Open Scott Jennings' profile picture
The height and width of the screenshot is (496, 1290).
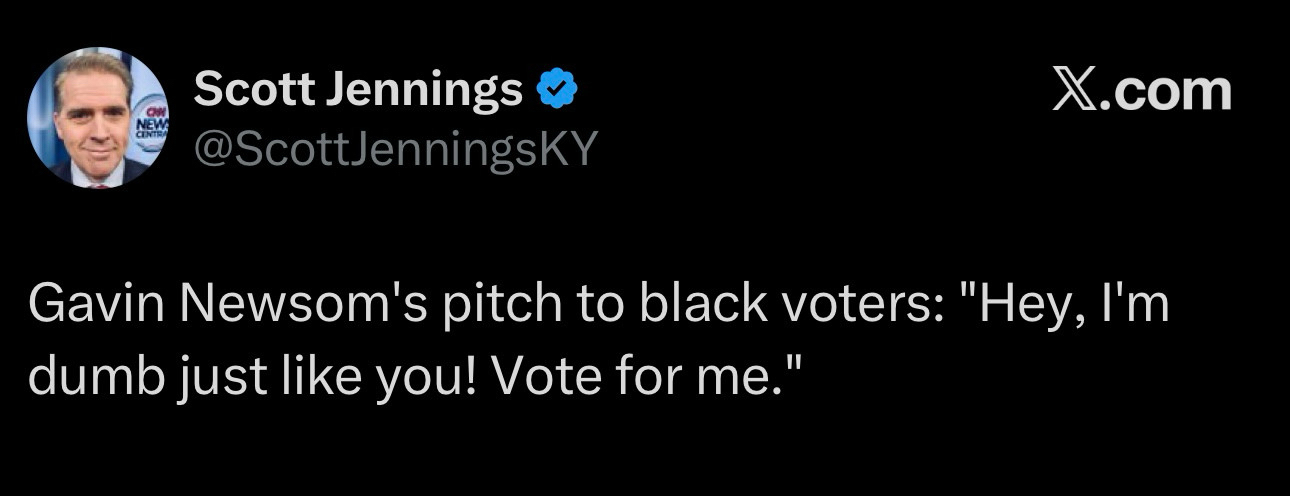pos(98,117)
